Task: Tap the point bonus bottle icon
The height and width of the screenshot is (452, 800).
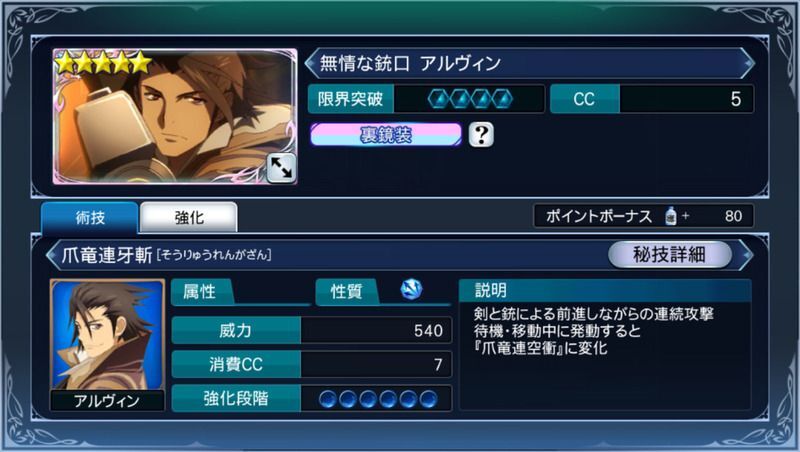Action: click(x=670, y=216)
